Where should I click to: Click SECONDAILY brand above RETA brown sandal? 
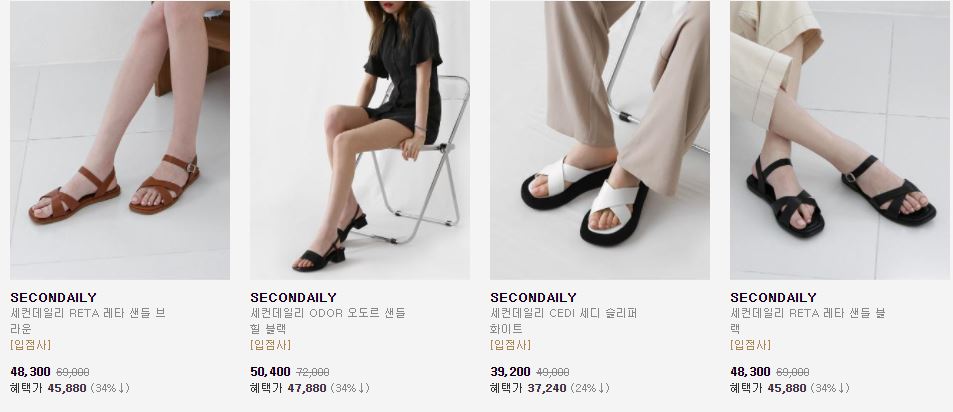[53, 297]
